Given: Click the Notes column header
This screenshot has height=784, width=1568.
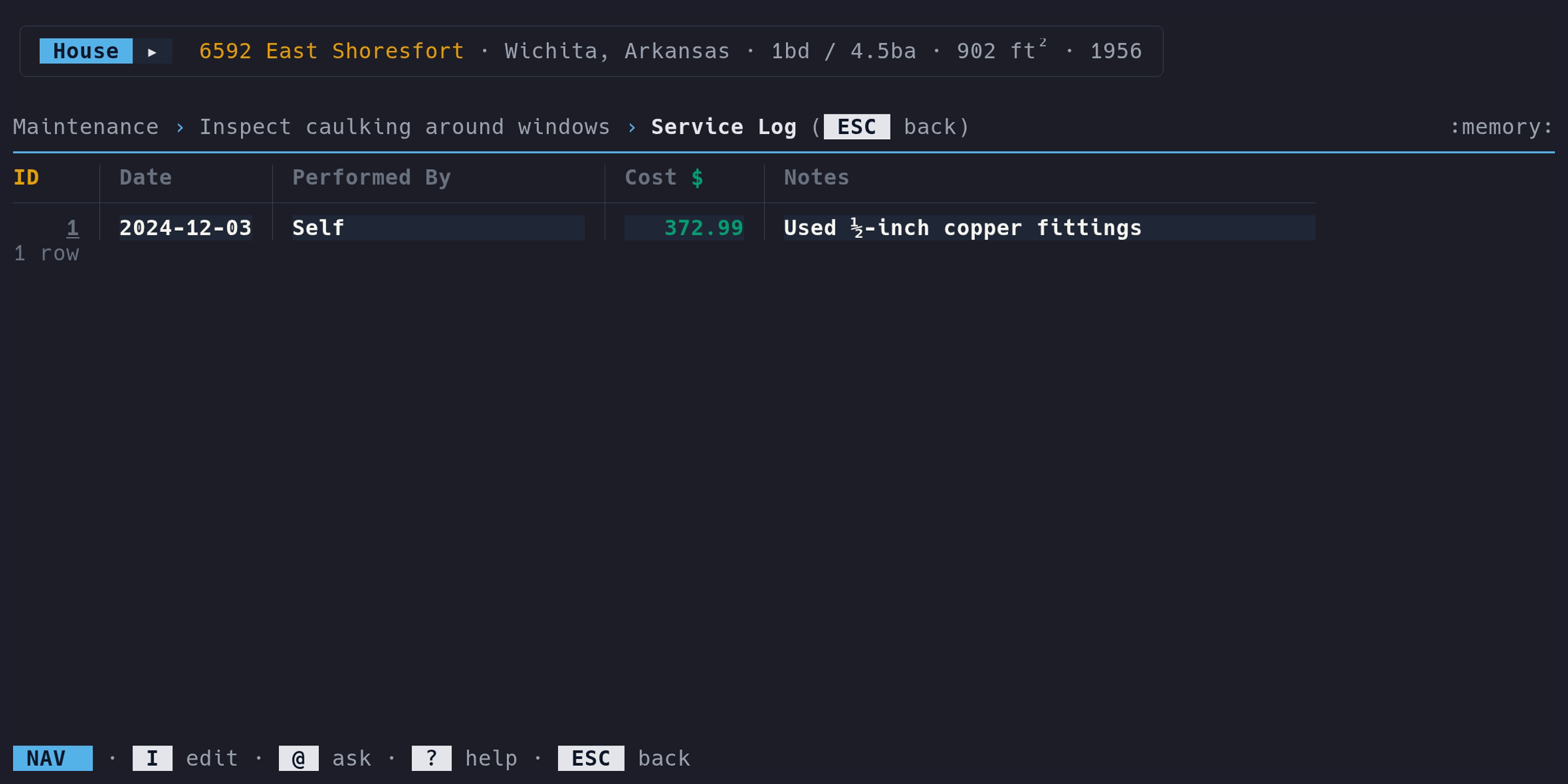Looking at the screenshot, I should click(x=816, y=178).
